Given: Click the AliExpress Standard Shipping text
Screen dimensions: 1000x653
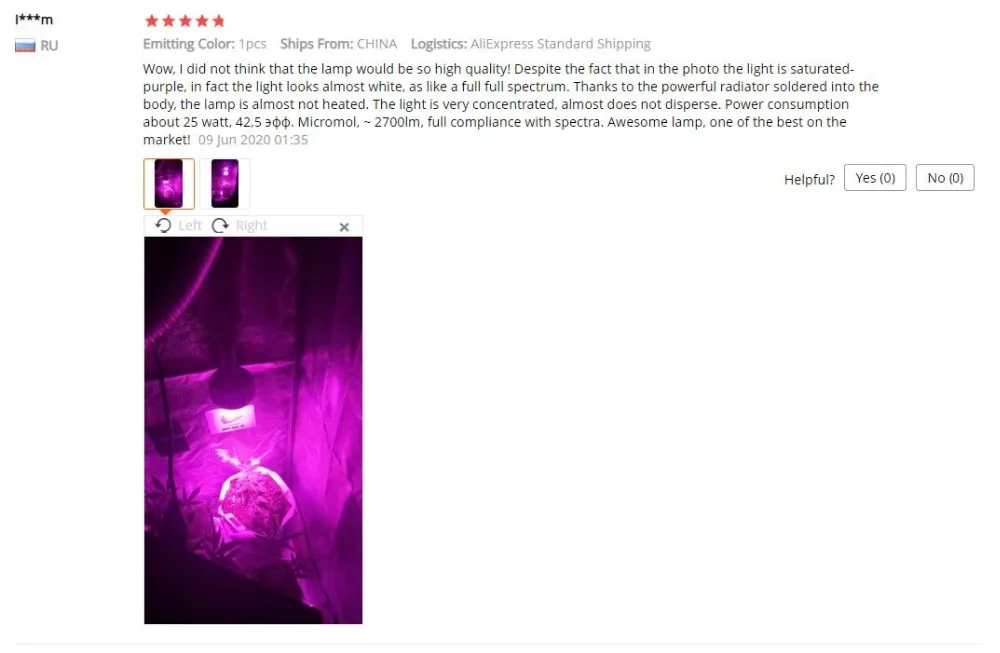Looking at the screenshot, I should (561, 44).
